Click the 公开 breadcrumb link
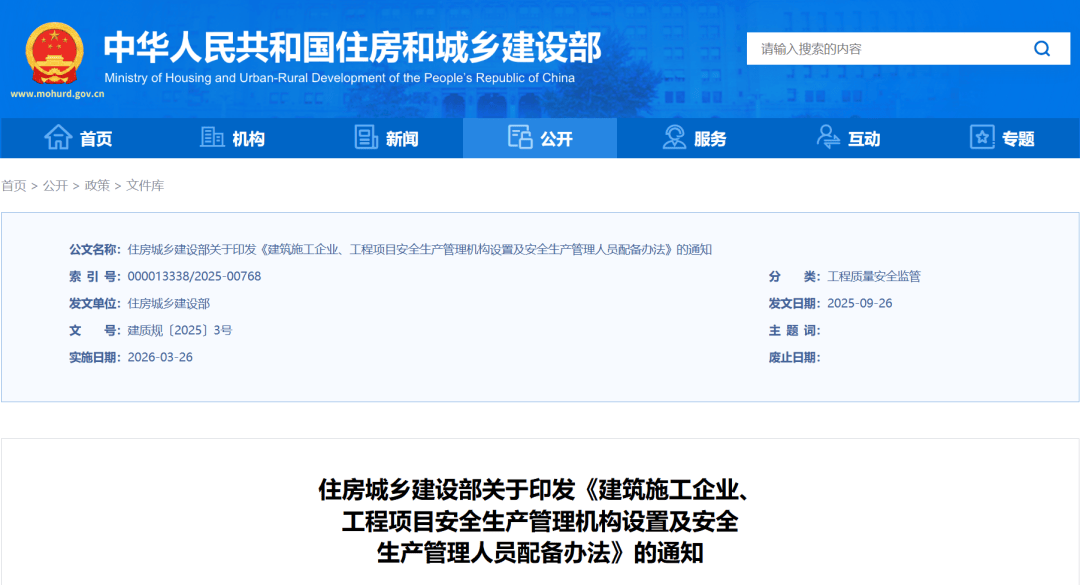This screenshot has width=1080, height=585. click(55, 186)
